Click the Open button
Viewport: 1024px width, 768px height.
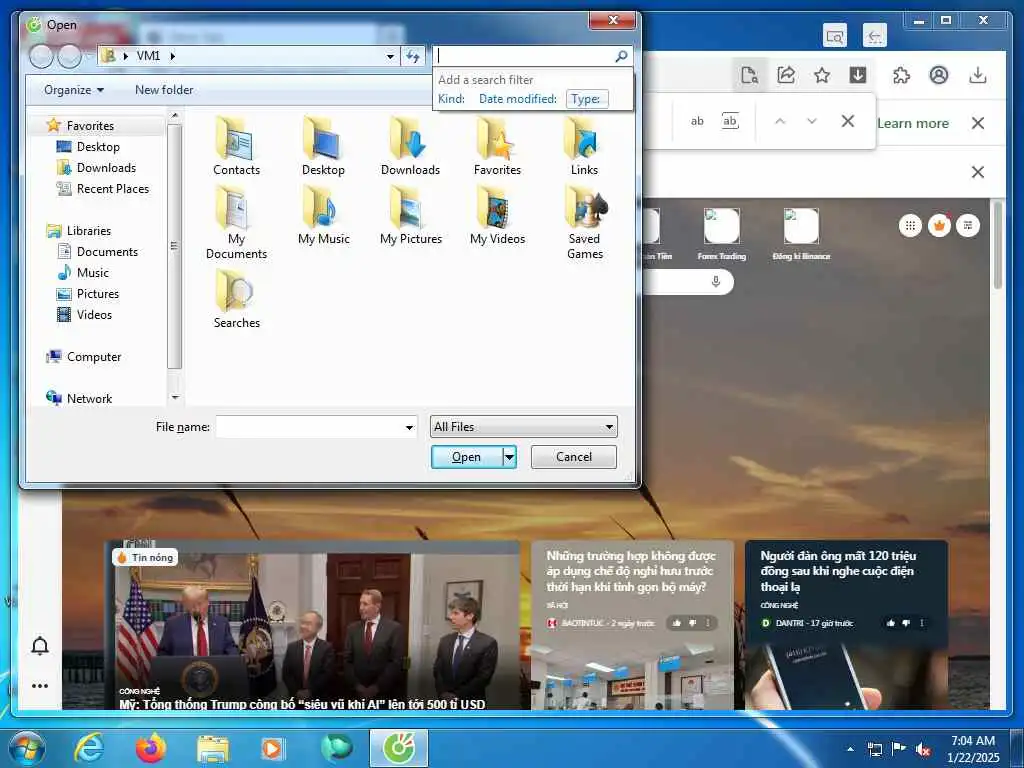[467, 457]
